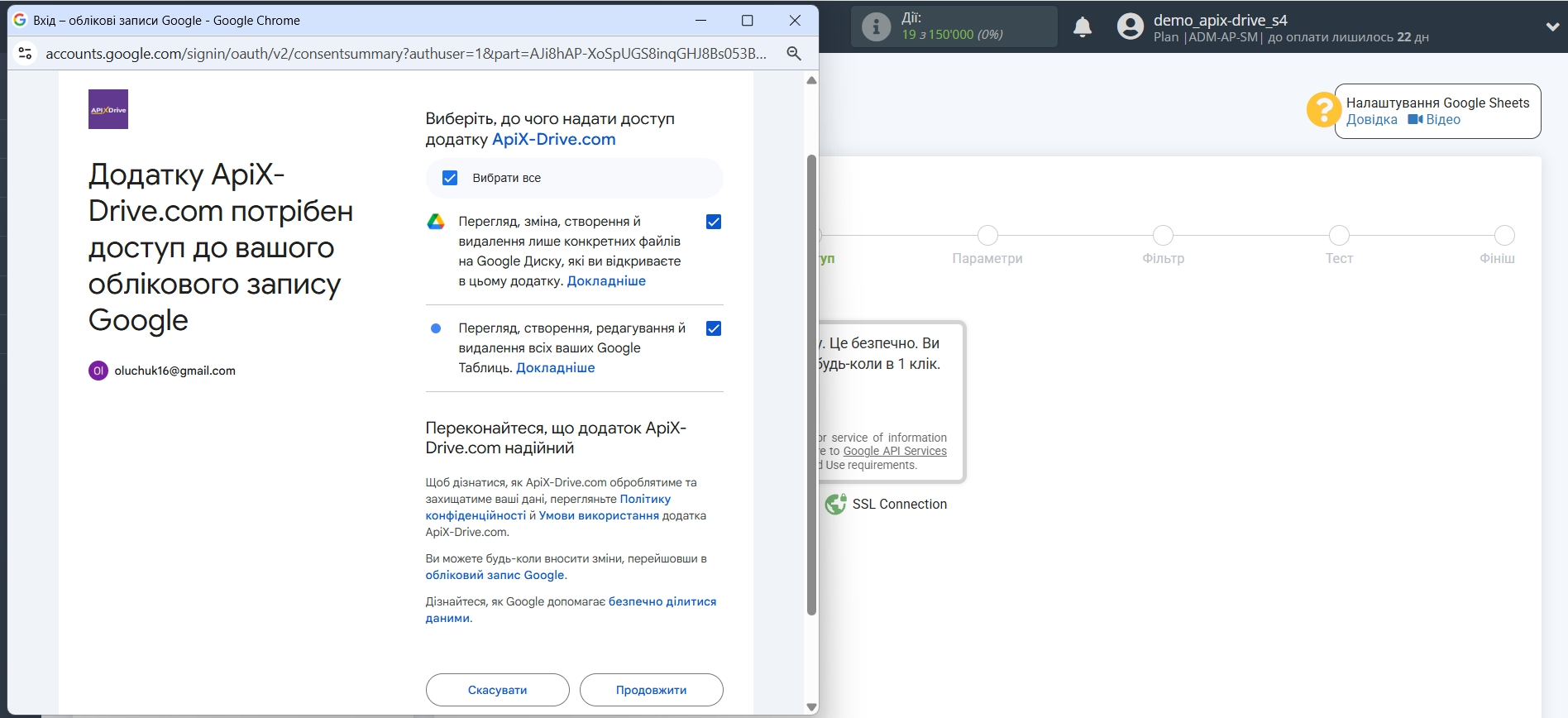The height and width of the screenshot is (718, 1568).
Task: Click the oluchuk16 account avatar
Action: [98, 371]
